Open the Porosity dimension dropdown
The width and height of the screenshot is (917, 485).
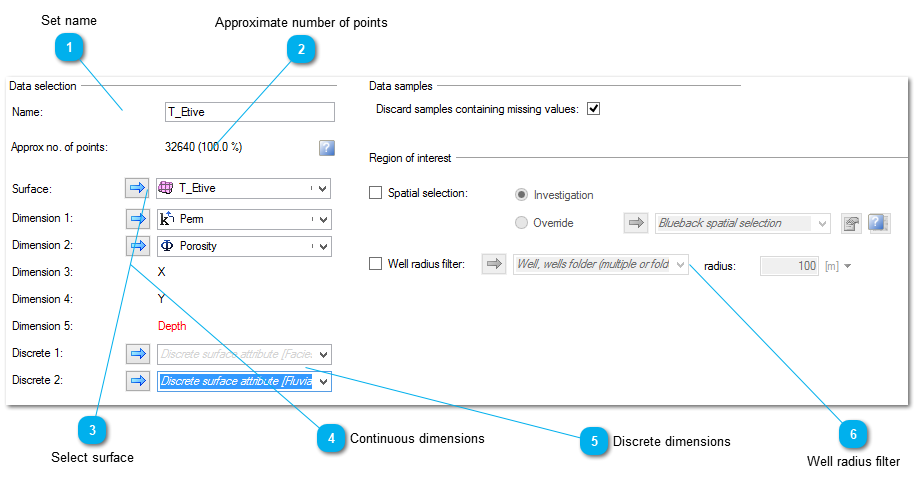click(x=323, y=246)
